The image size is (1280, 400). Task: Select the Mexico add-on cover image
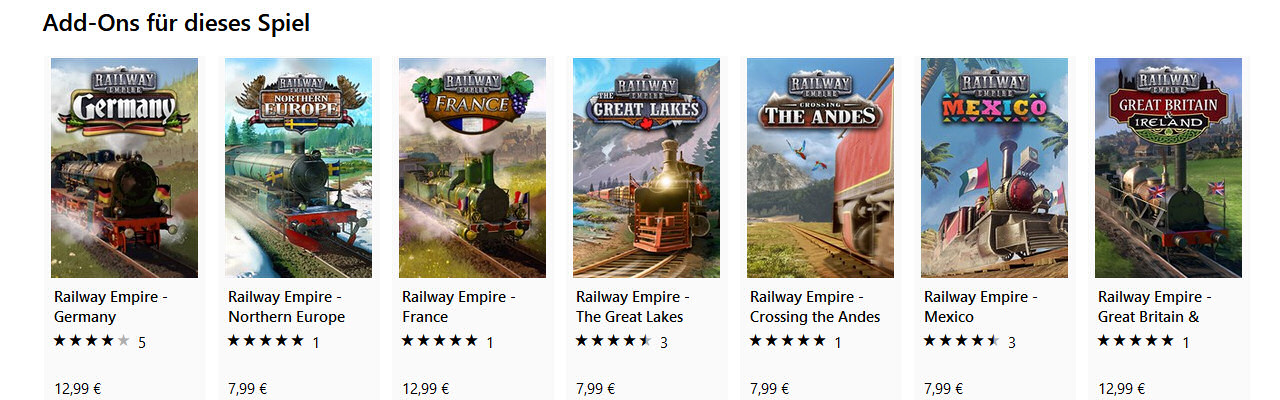(994, 168)
